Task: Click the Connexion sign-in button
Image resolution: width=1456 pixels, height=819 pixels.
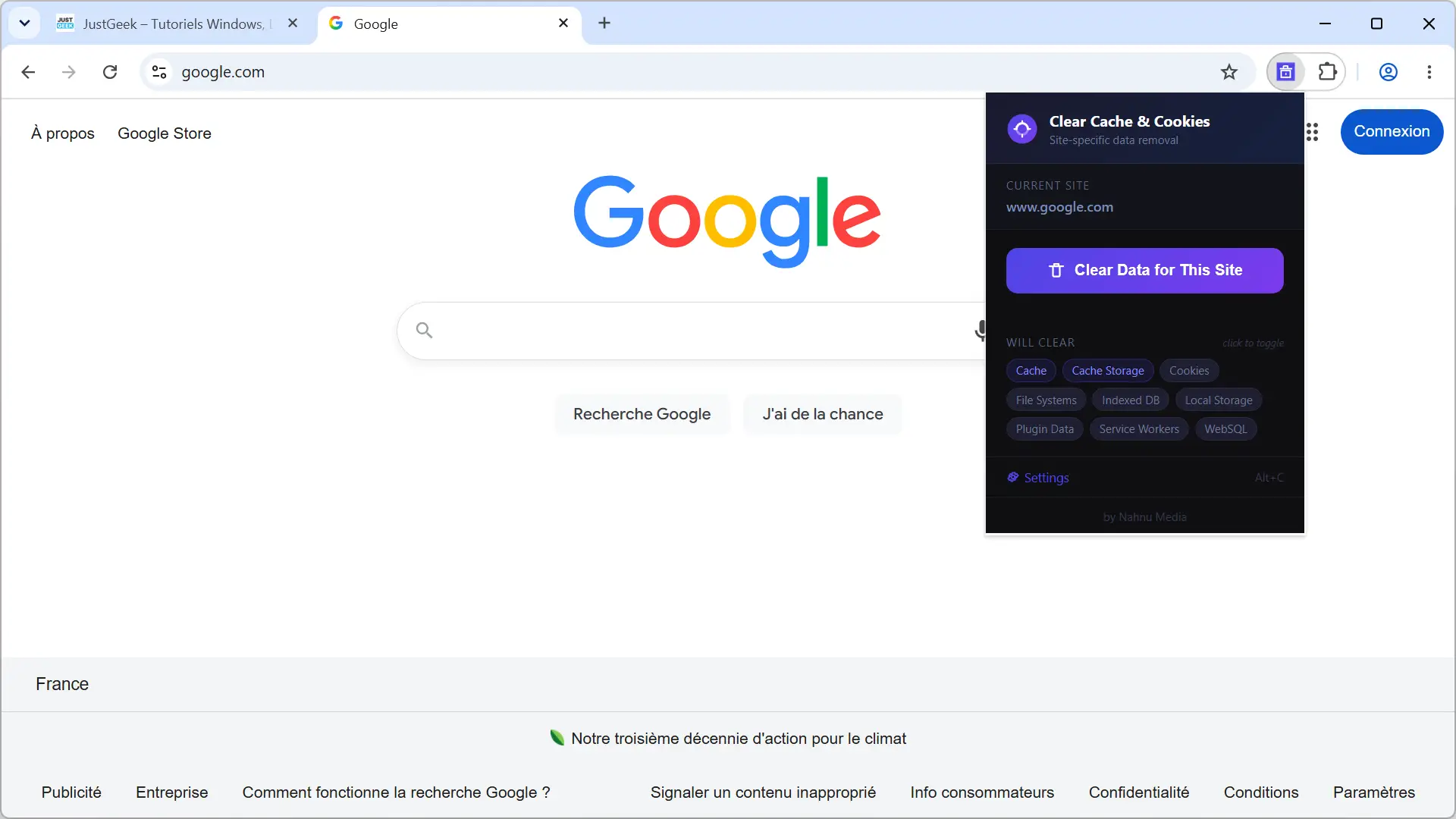Action: [1392, 132]
